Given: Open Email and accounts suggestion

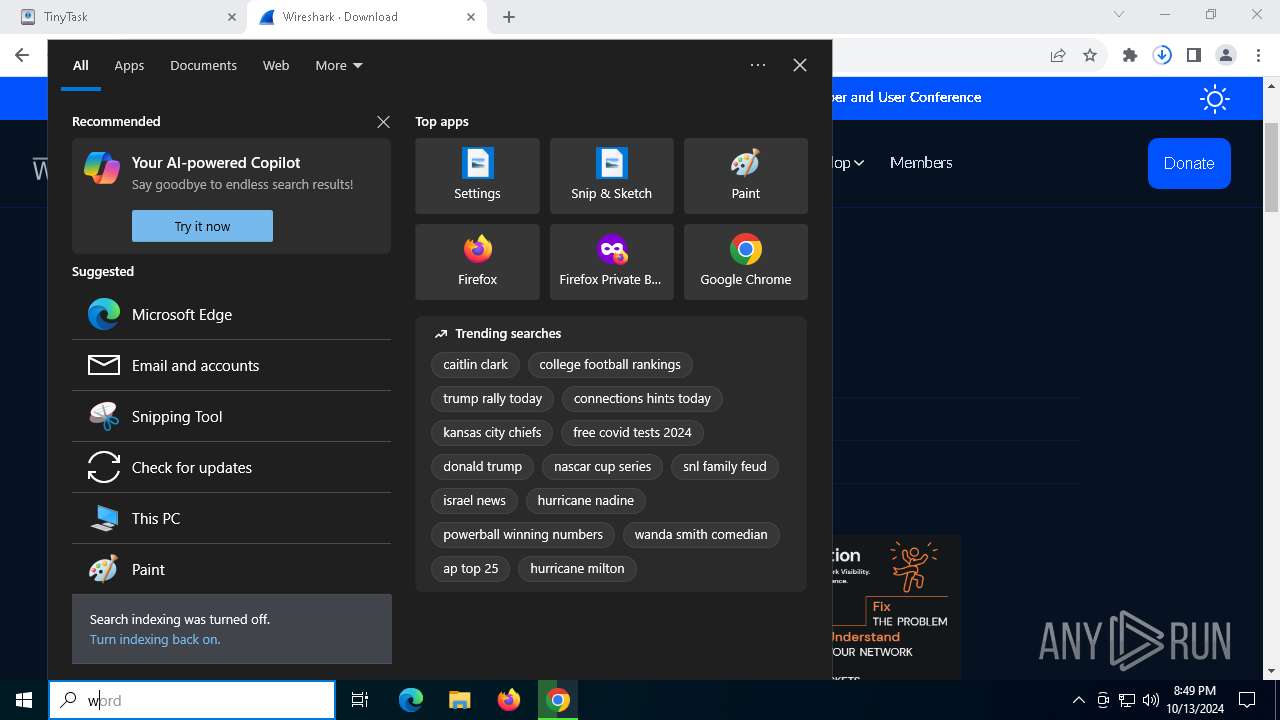Looking at the screenshot, I should click(x=231, y=365).
